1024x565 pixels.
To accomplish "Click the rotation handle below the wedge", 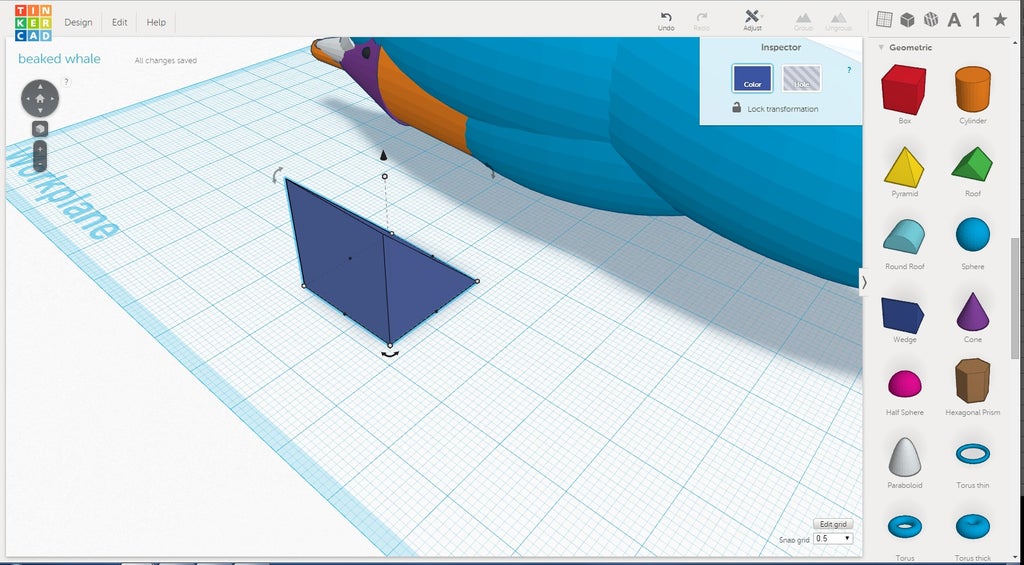I will (x=390, y=354).
